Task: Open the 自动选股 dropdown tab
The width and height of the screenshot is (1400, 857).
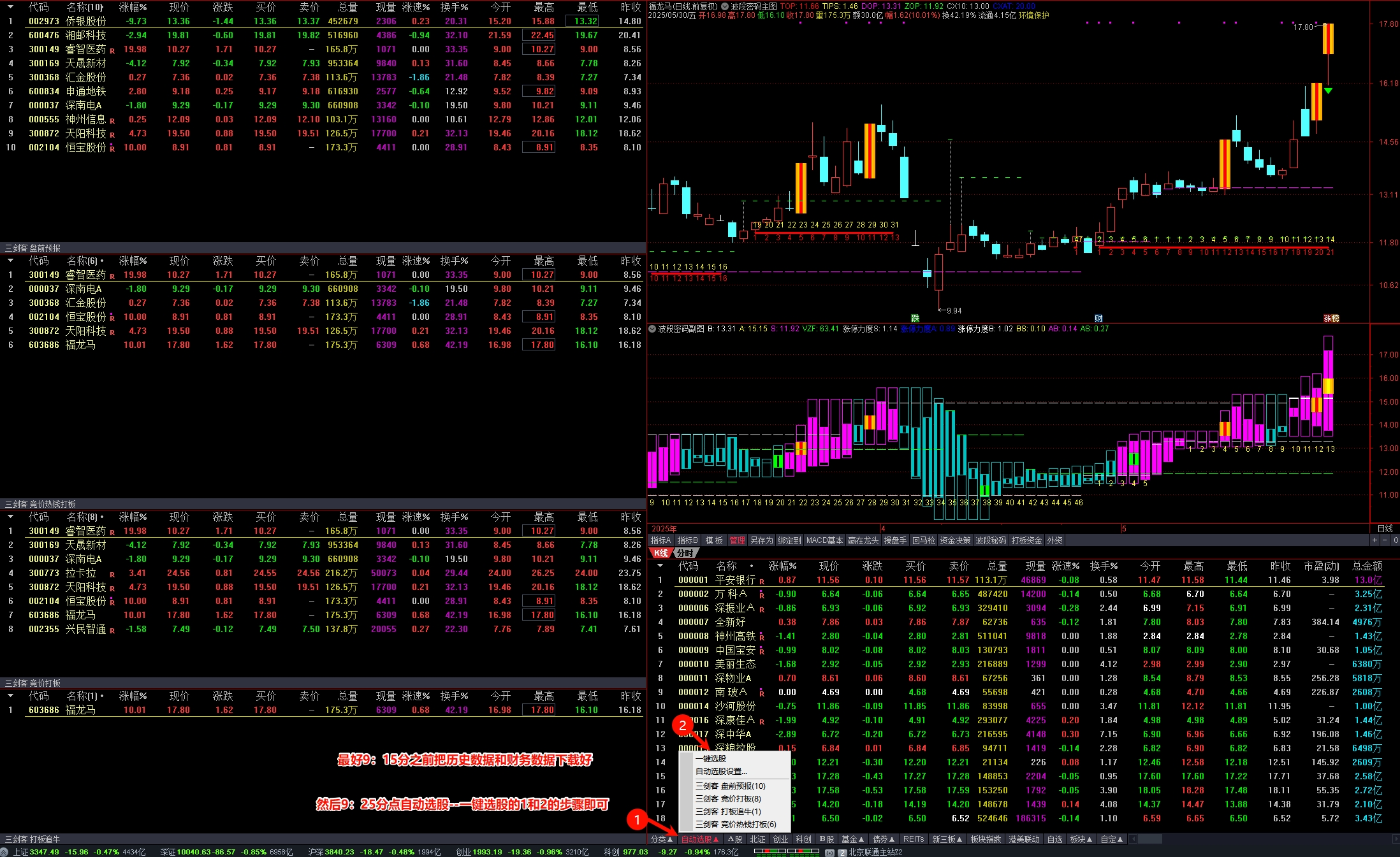Action: [699, 839]
